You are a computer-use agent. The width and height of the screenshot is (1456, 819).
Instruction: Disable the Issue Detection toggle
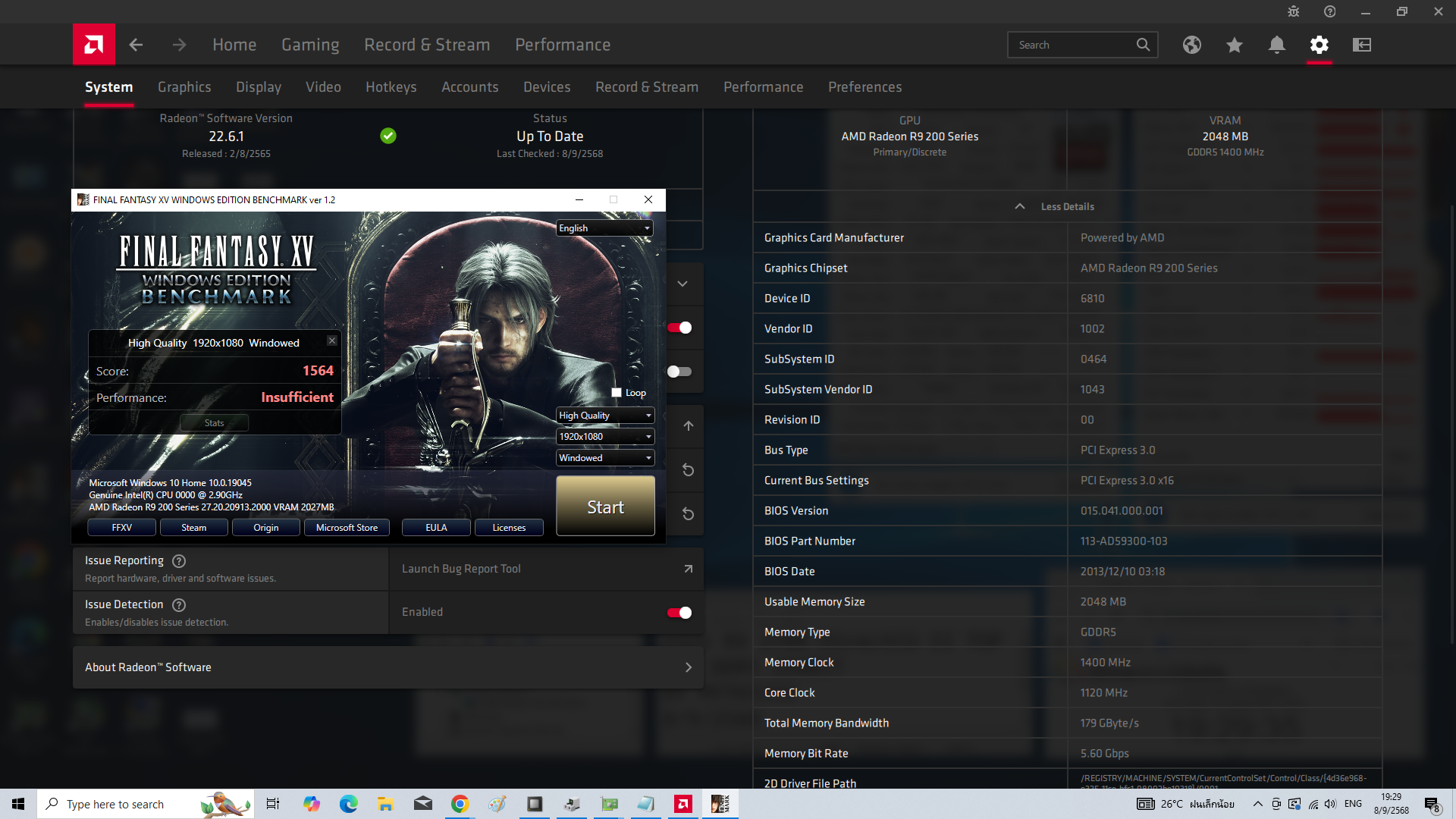(x=679, y=613)
